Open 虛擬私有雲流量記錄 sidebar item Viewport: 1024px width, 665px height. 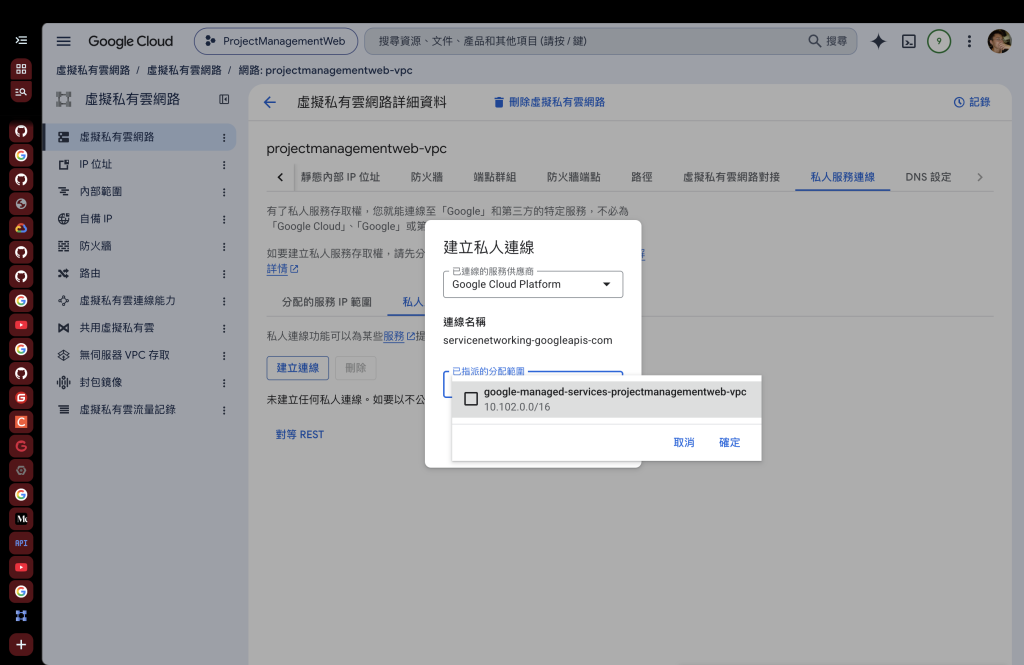tap(140, 410)
